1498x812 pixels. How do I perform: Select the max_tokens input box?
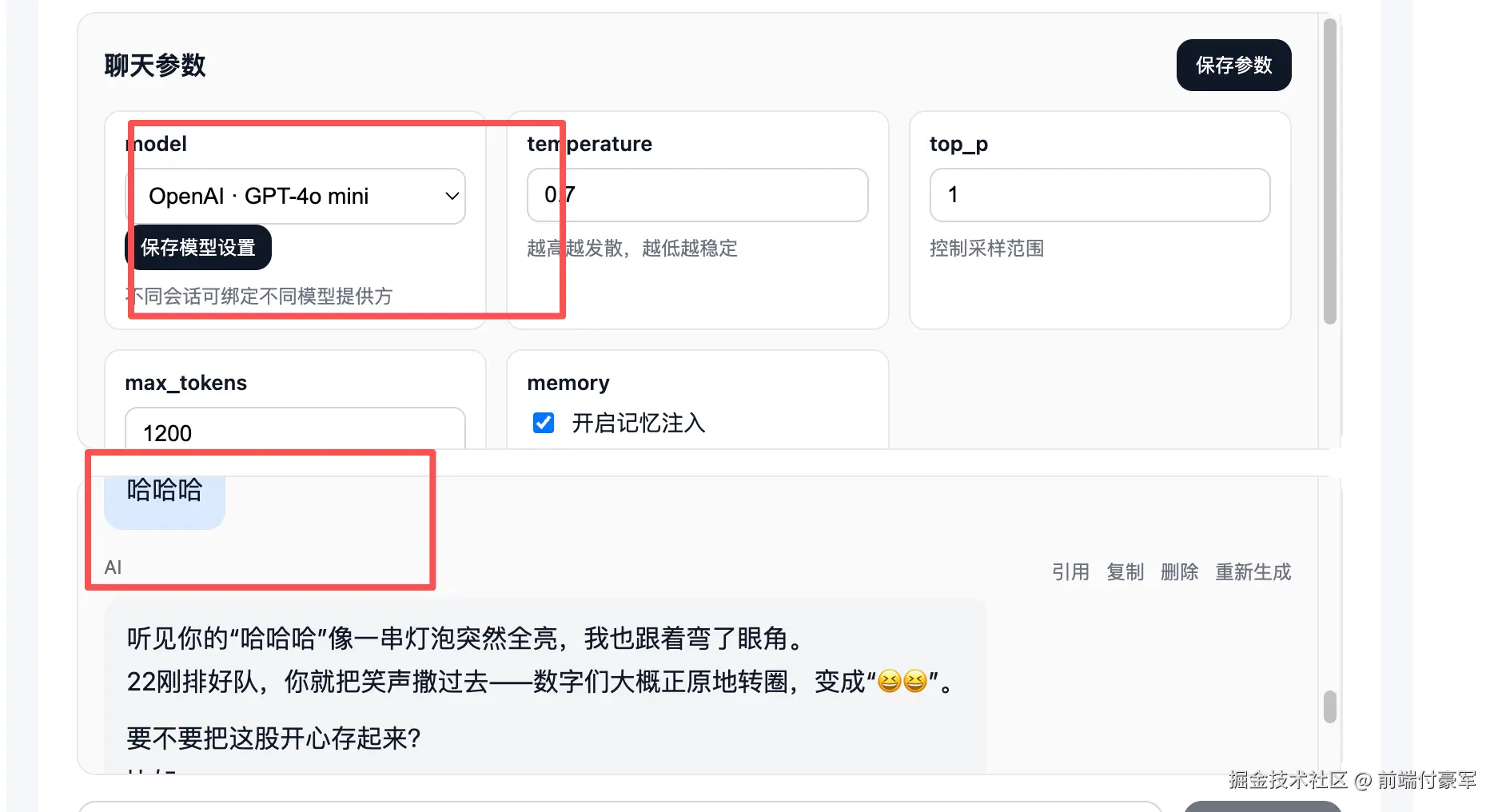[x=295, y=432]
